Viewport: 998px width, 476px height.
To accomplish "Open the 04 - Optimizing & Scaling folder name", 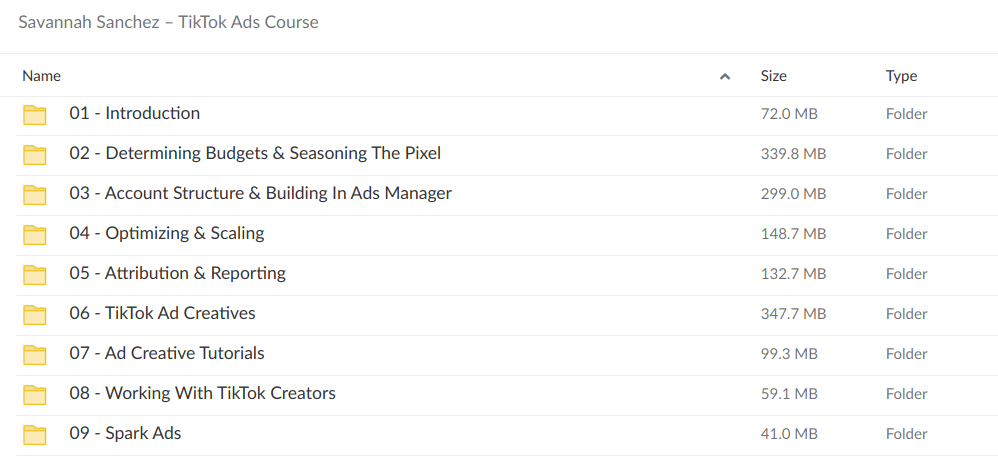I will pyautogui.click(x=166, y=234).
